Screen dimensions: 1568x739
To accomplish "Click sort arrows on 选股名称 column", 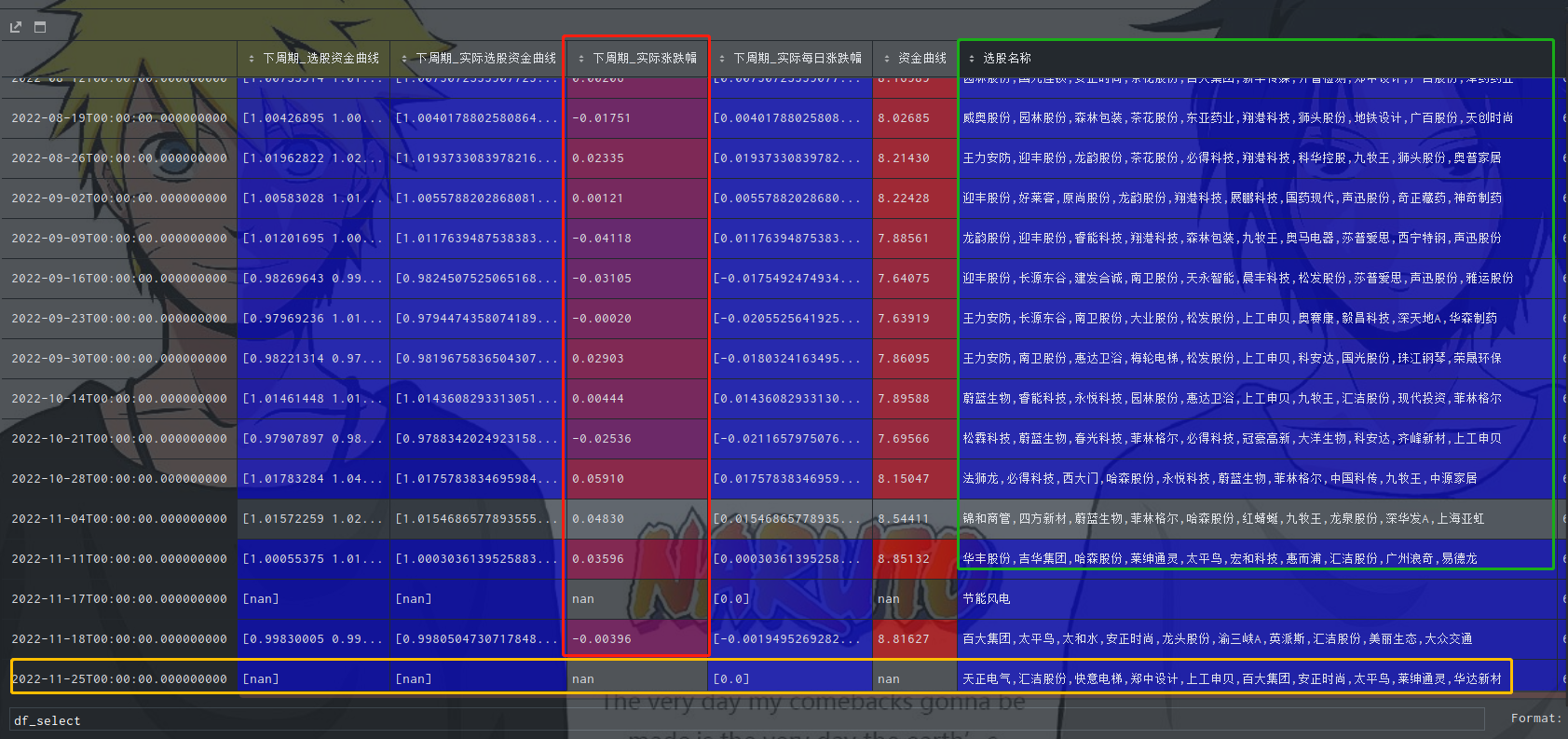I will (972, 59).
